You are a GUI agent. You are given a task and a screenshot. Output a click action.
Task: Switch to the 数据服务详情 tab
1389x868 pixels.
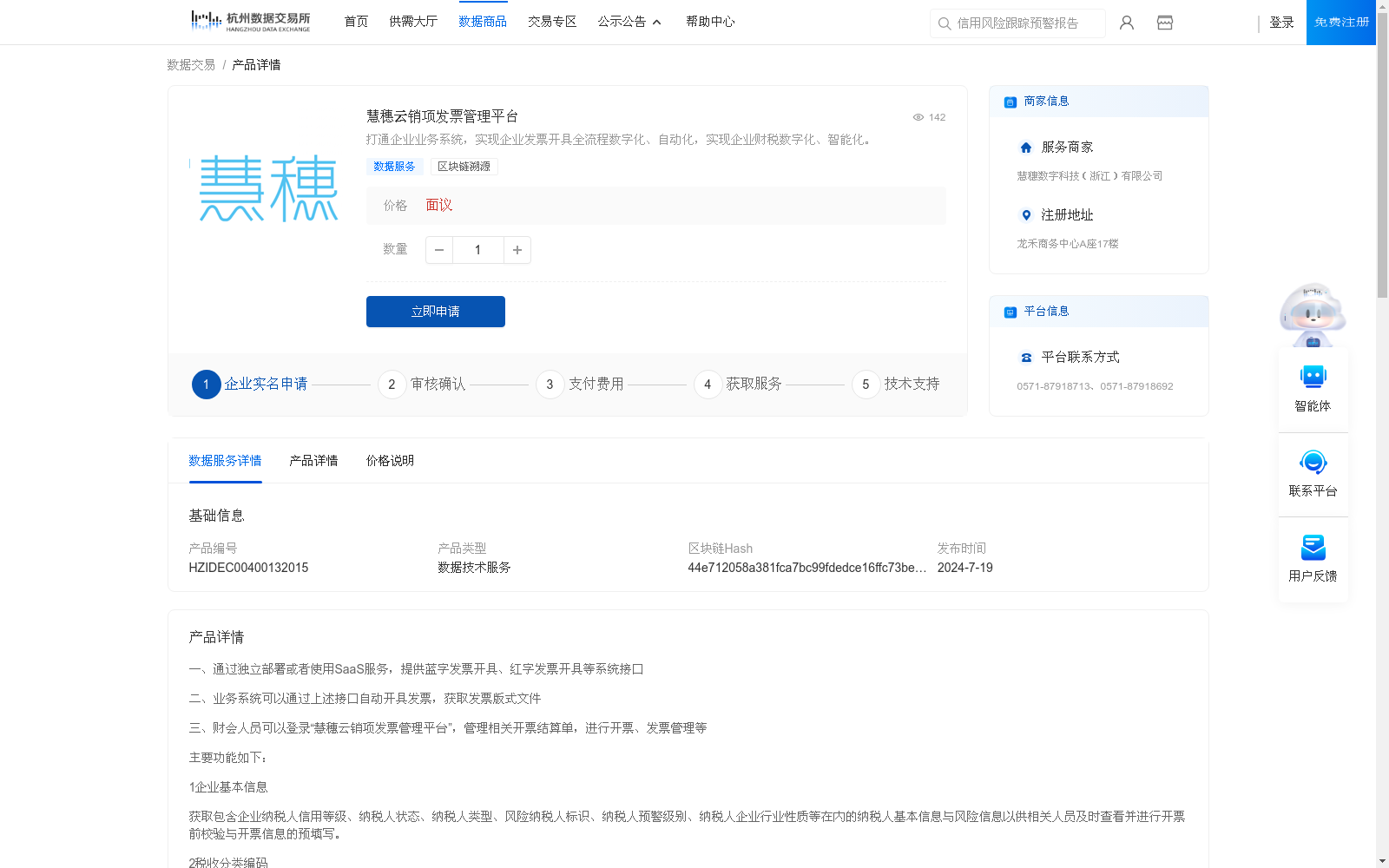225,461
